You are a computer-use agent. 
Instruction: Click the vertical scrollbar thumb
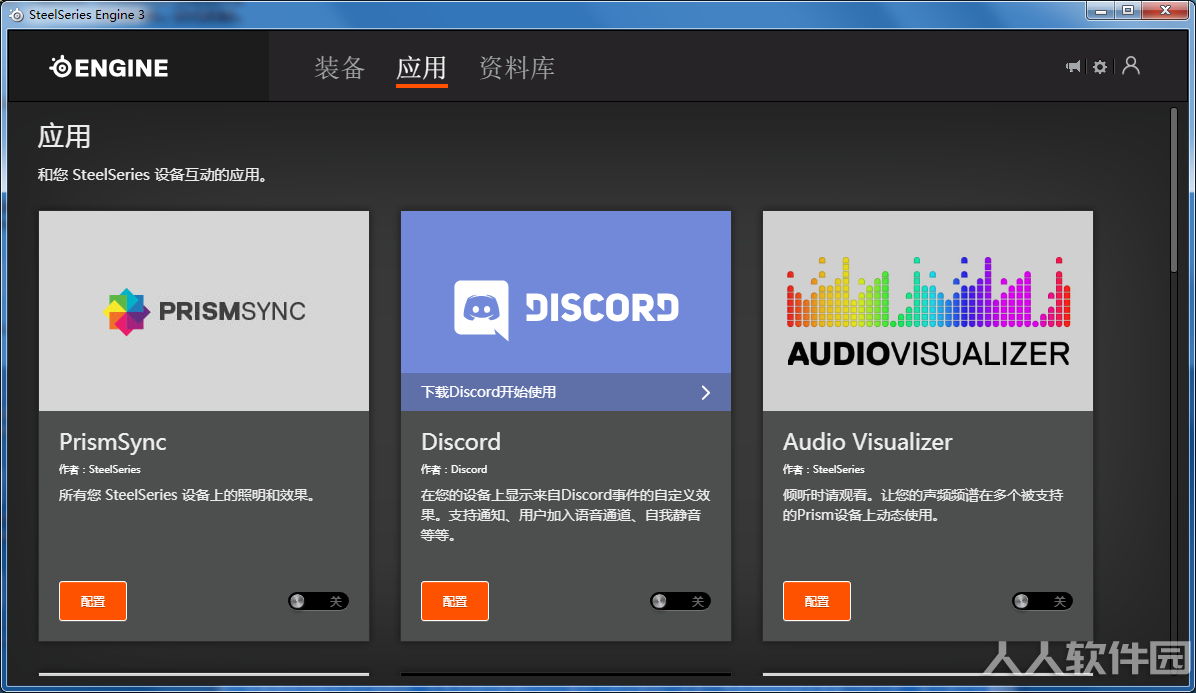(x=1174, y=189)
